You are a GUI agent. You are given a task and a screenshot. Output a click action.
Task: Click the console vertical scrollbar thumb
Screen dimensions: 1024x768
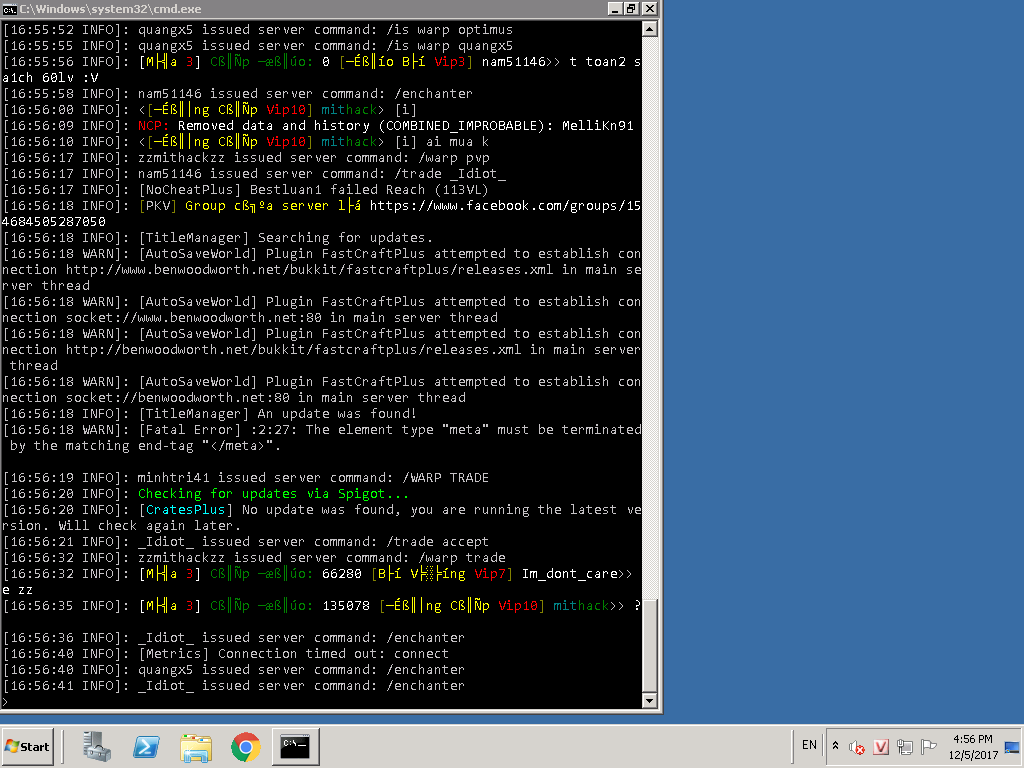(x=650, y=644)
